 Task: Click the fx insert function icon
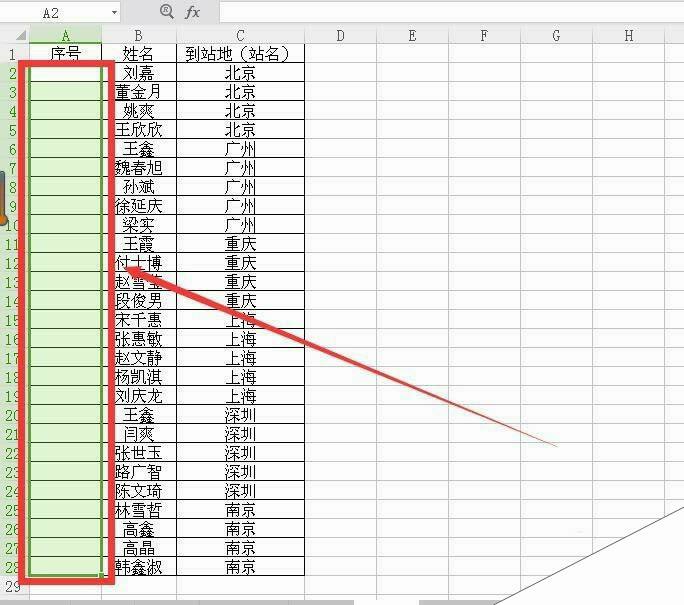click(x=192, y=12)
